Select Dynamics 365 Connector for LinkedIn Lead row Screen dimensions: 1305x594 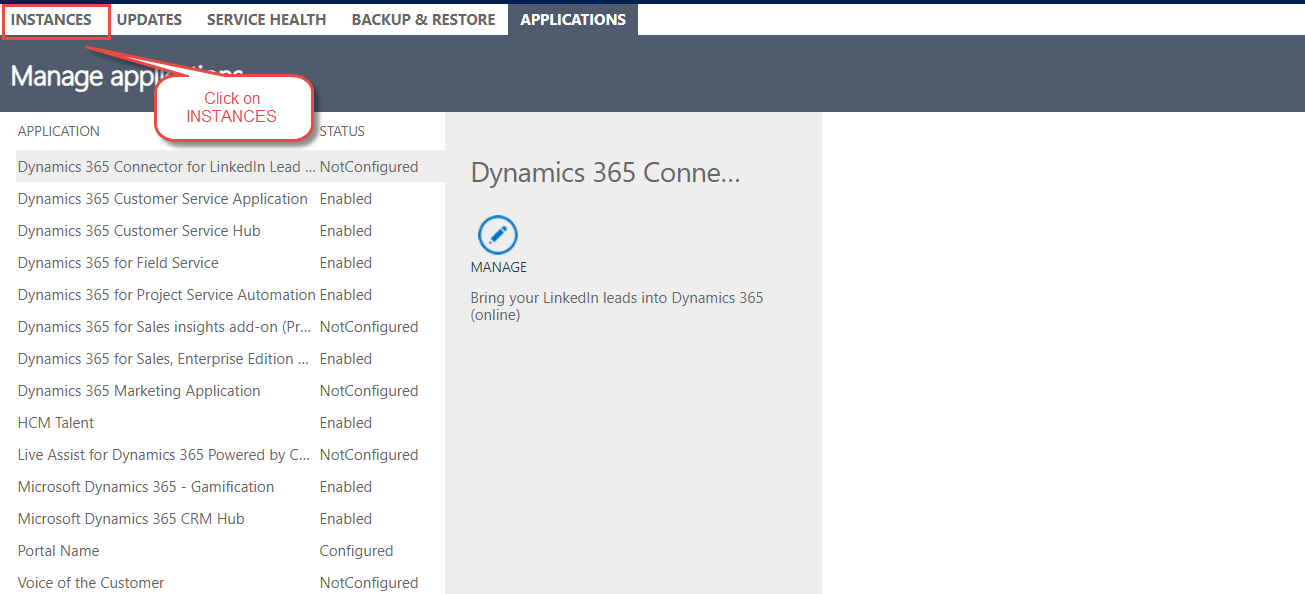(x=230, y=167)
